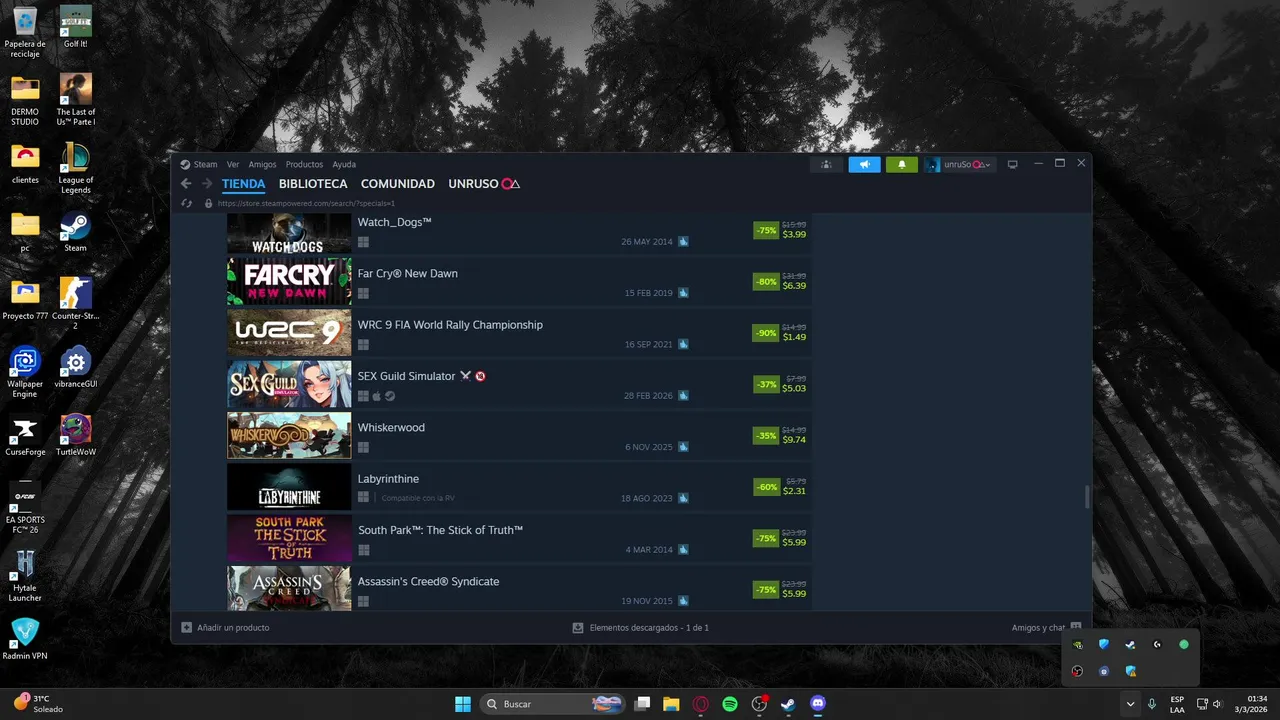Open the Far Cry New Dawn thumbnail
Image resolution: width=1280 pixels, height=720 pixels.
(289, 282)
